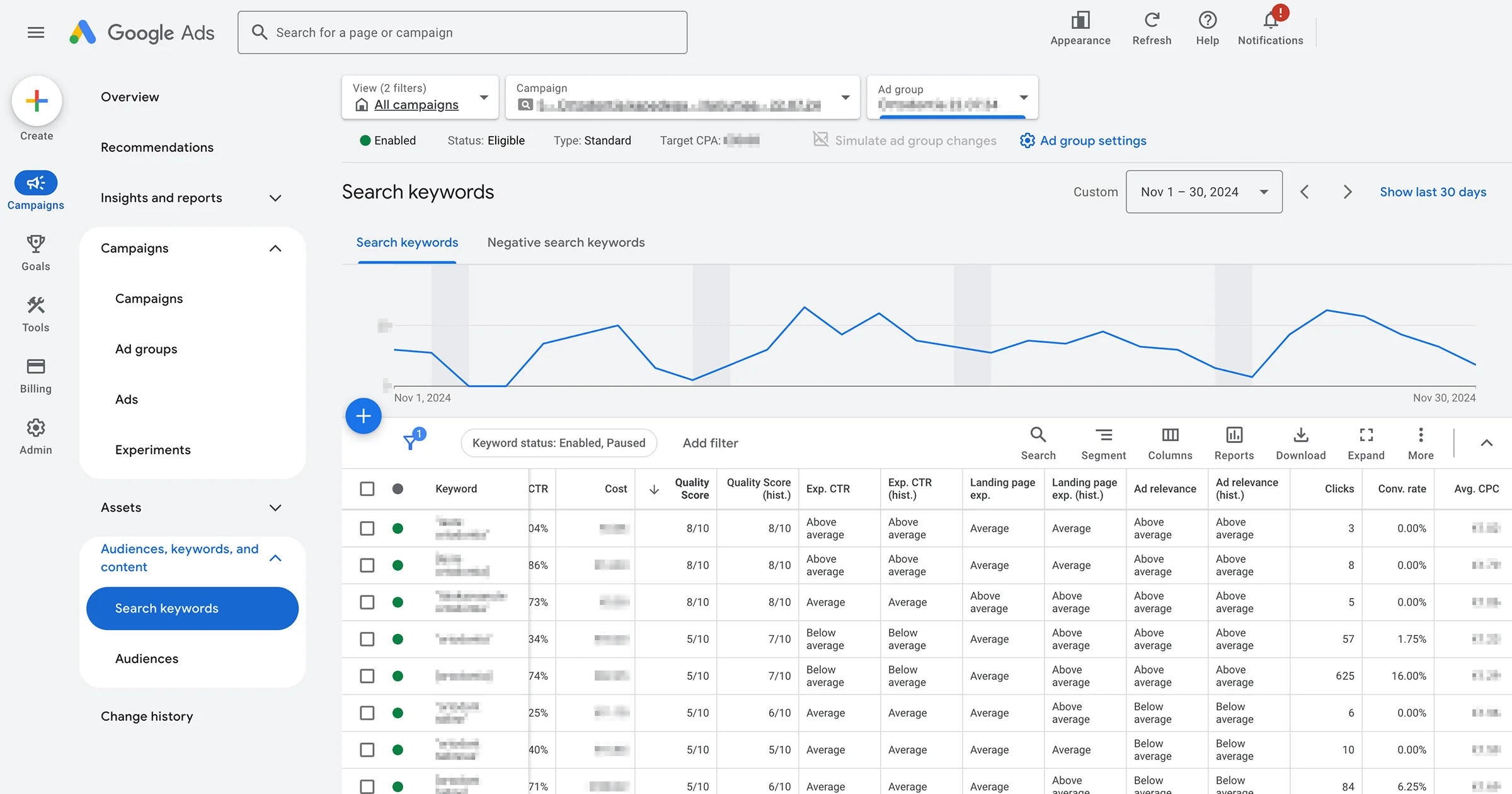The image size is (1512, 794).
Task: Open the Nov 1 – 30, 2024 date dropdown
Action: tap(1203, 192)
